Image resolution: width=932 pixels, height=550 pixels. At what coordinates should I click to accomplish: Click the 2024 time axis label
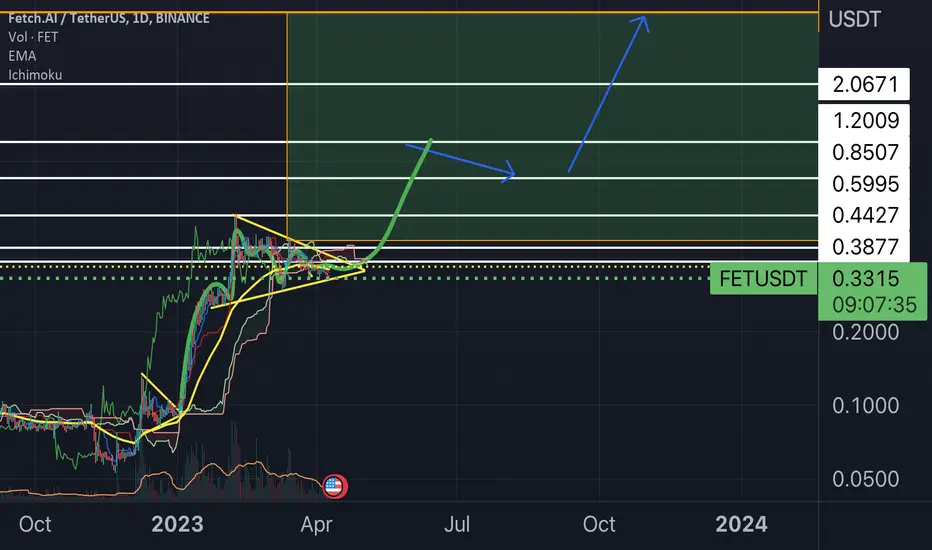741,524
